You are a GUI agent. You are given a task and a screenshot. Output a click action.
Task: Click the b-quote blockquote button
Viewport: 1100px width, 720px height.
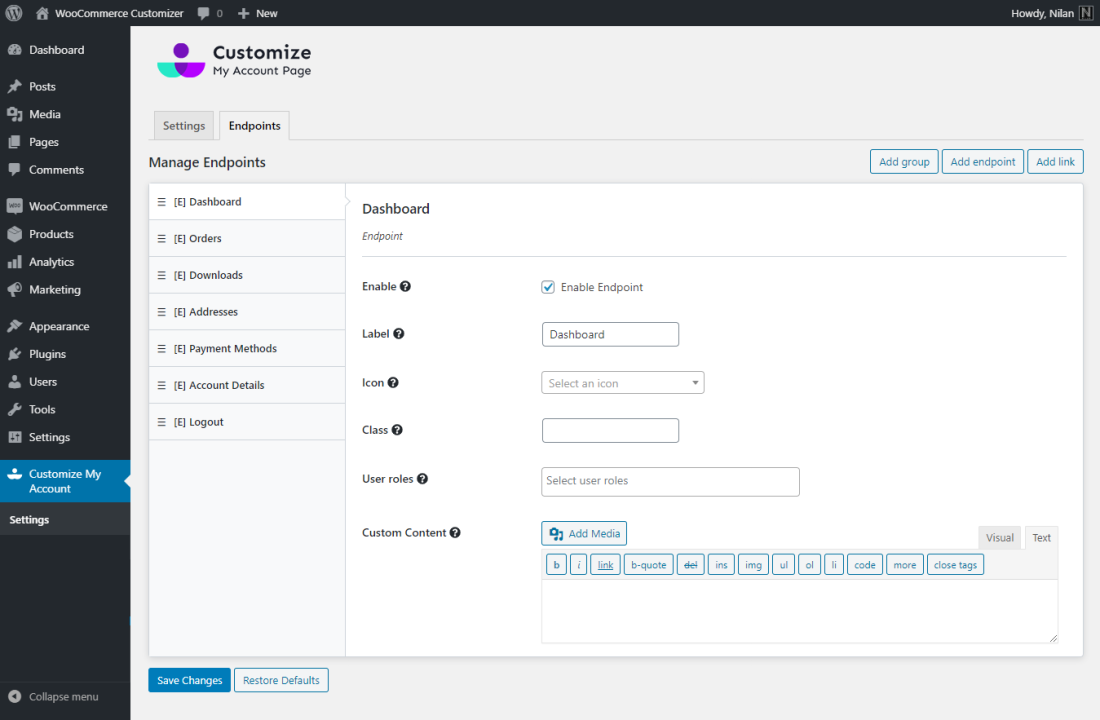[647, 564]
